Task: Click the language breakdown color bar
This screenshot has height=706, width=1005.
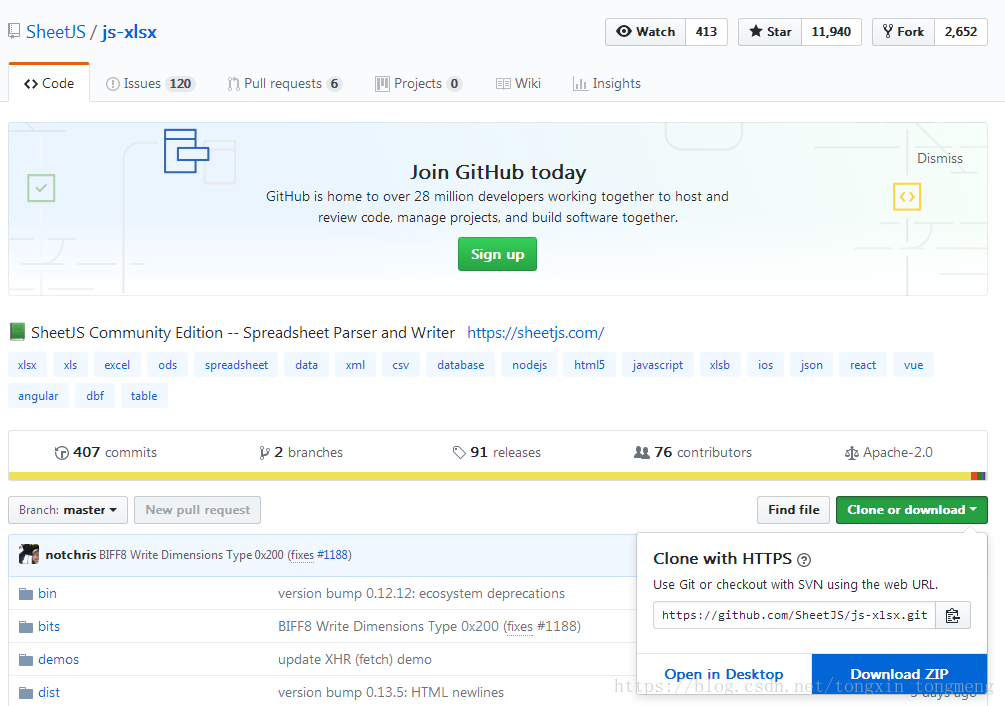Action: pyautogui.click(x=498, y=476)
